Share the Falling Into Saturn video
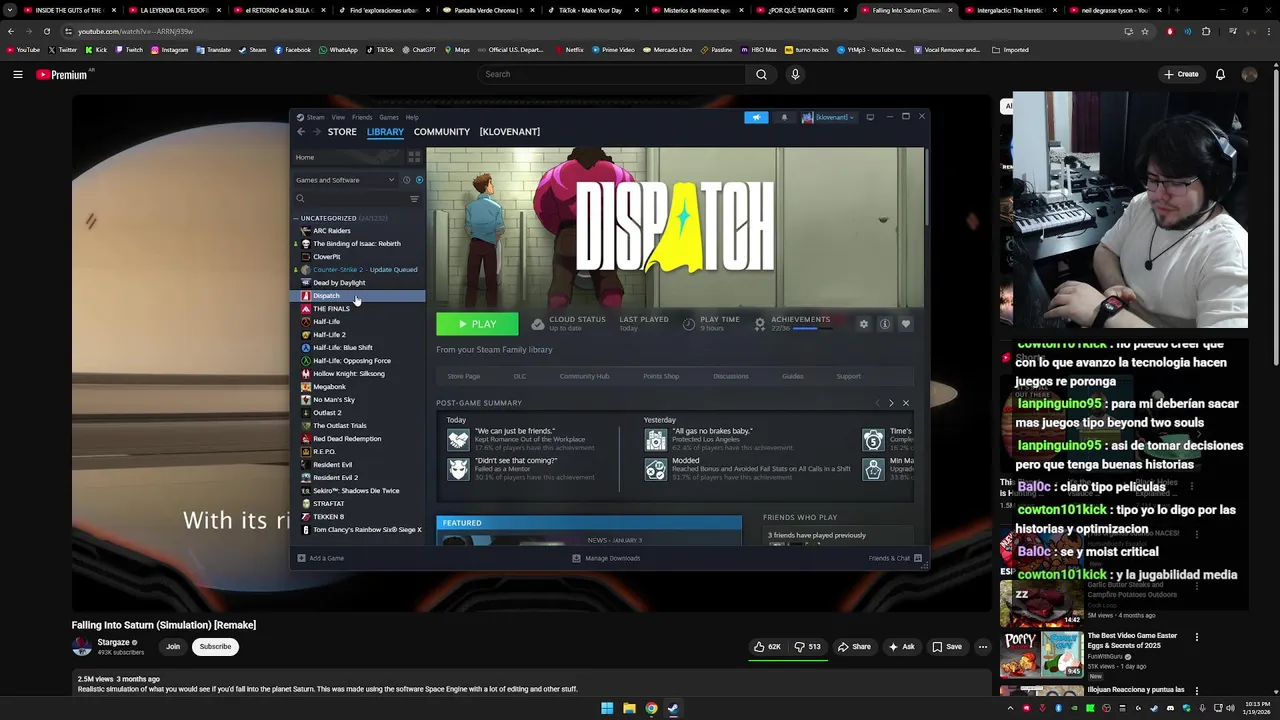This screenshot has height=720, width=1280. 854,647
